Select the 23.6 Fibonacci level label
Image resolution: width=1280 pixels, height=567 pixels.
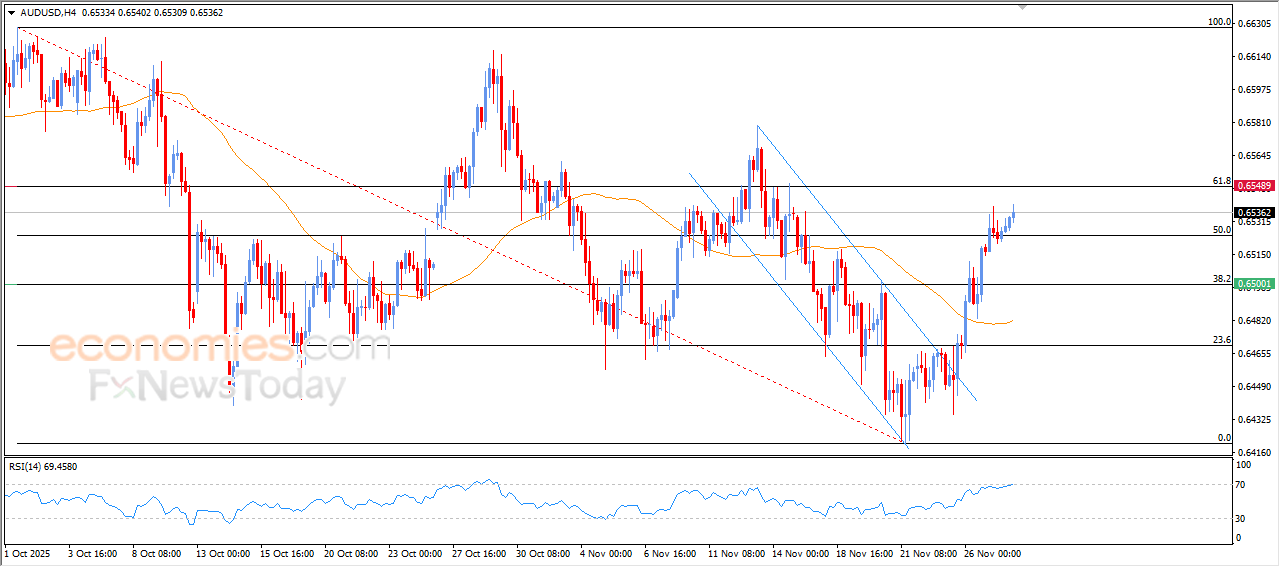coord(1220,340)
